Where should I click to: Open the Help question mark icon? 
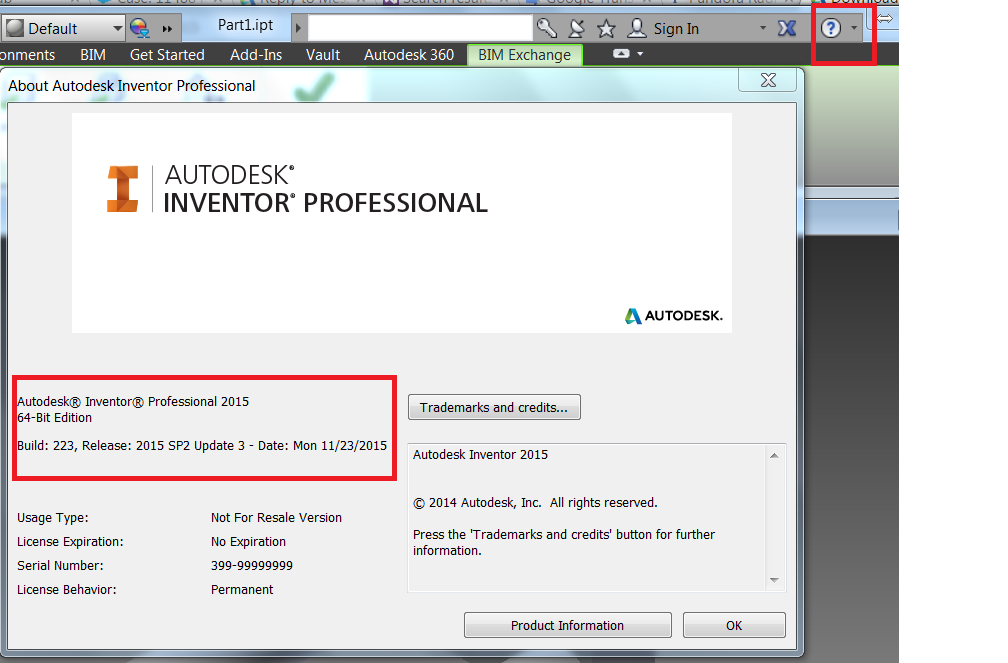click(832, 27)
